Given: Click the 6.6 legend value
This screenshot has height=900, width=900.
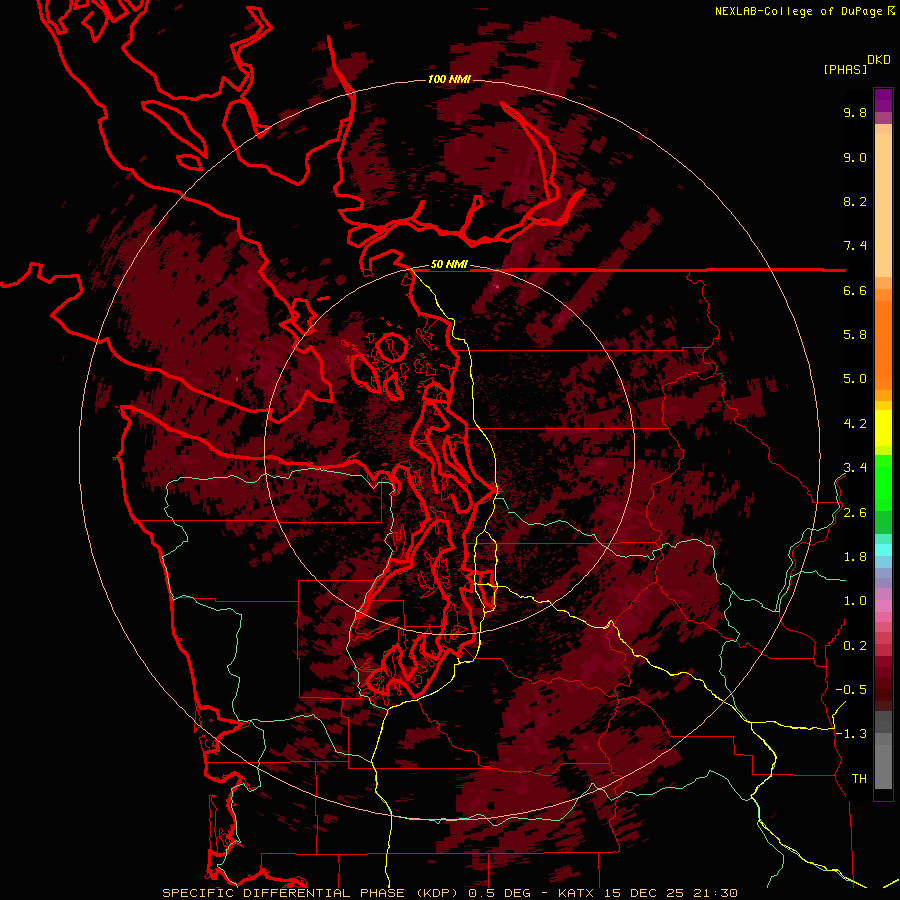Looking at the screenshot, I should pyautogui.click(x=855, y=290).
